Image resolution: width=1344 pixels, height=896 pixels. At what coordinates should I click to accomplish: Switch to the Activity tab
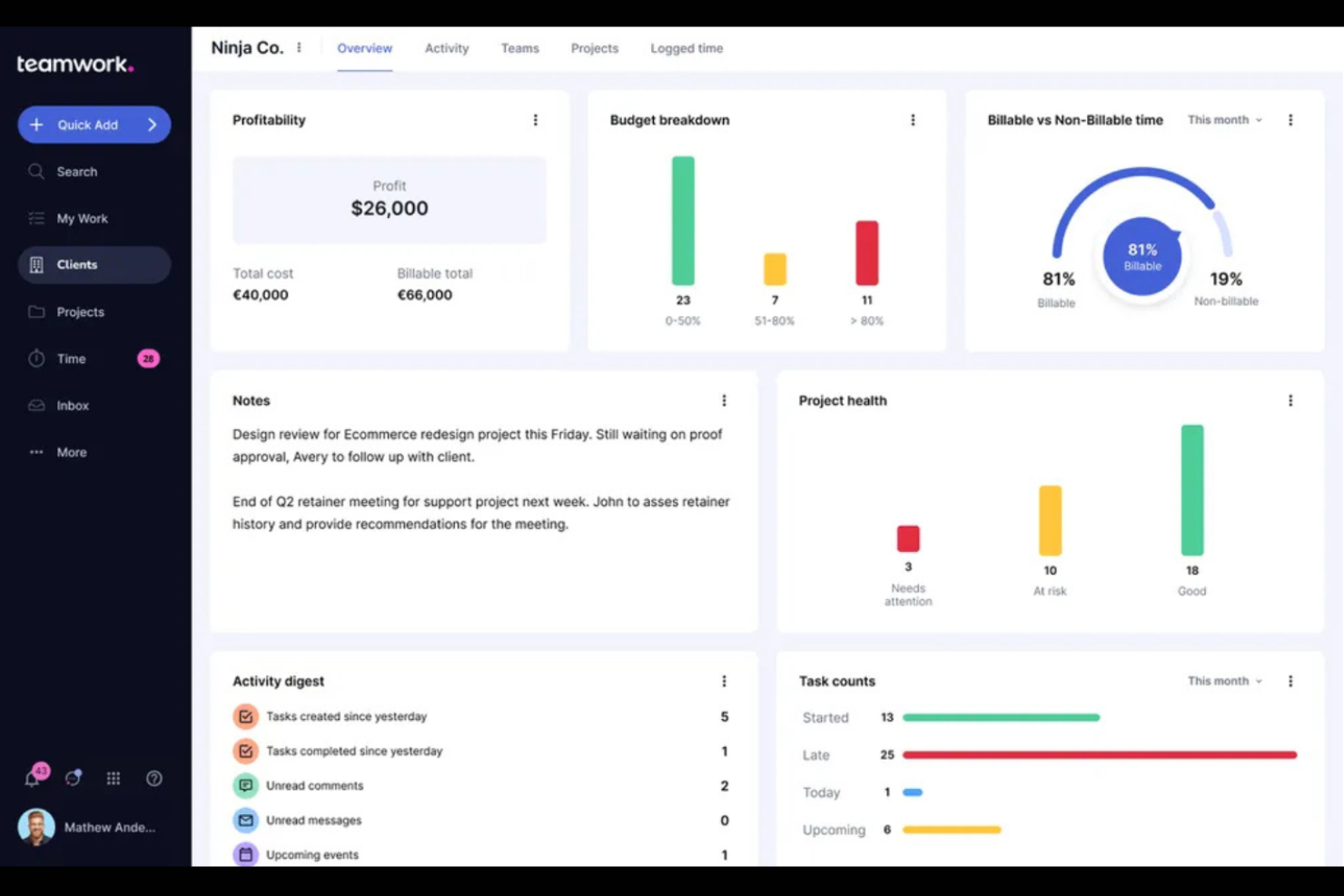point(446,48)
